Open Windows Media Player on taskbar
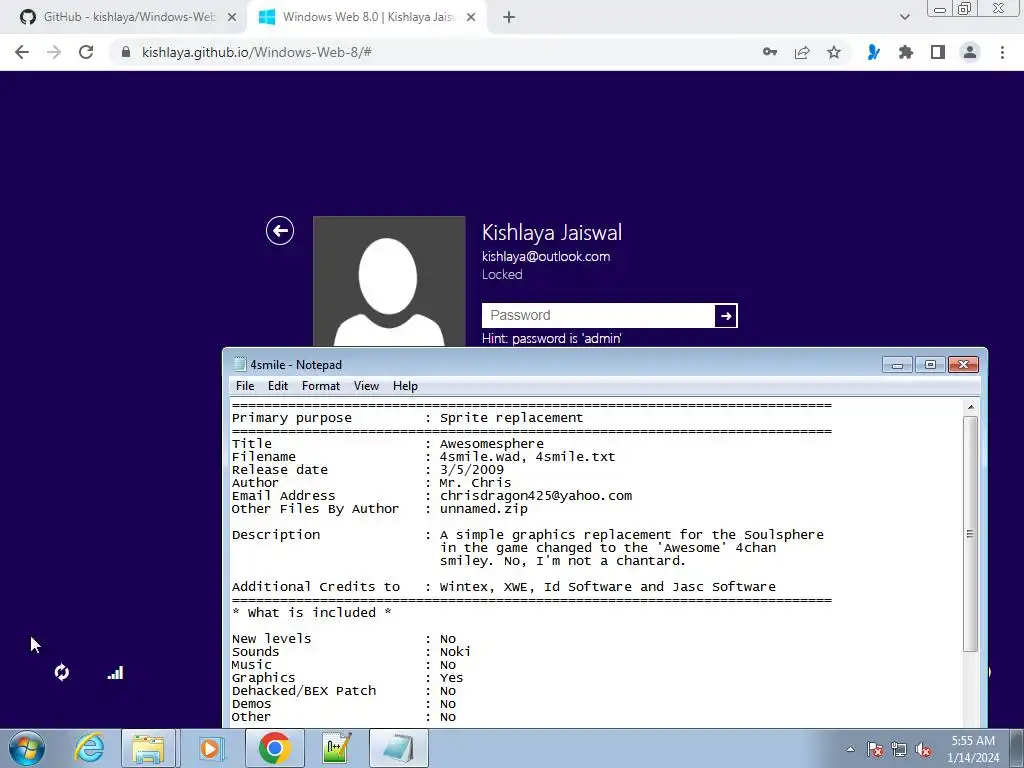The height and width of the screenshot is (768, 1024). click(x=210, y=748)
